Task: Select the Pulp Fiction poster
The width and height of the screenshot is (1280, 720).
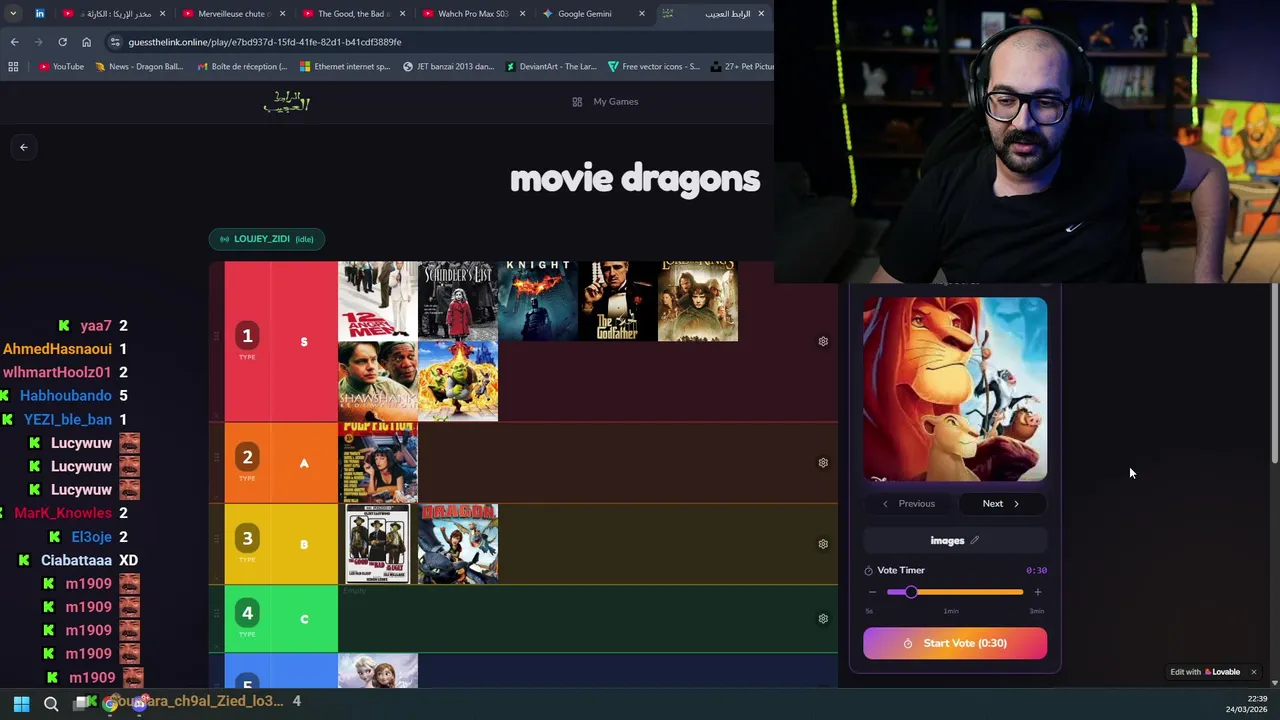Action: [x=378, y=462]
